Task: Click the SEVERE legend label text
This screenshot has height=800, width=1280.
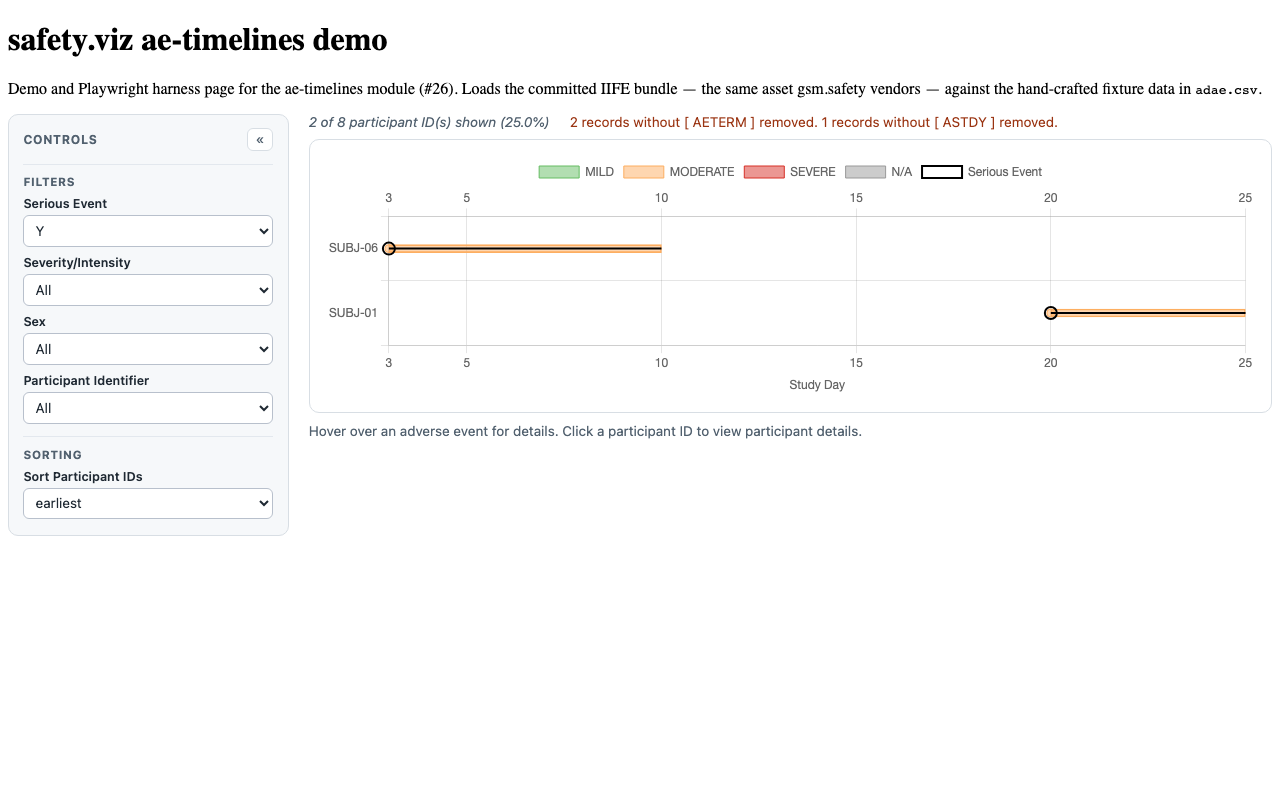Action: [813, 172]
